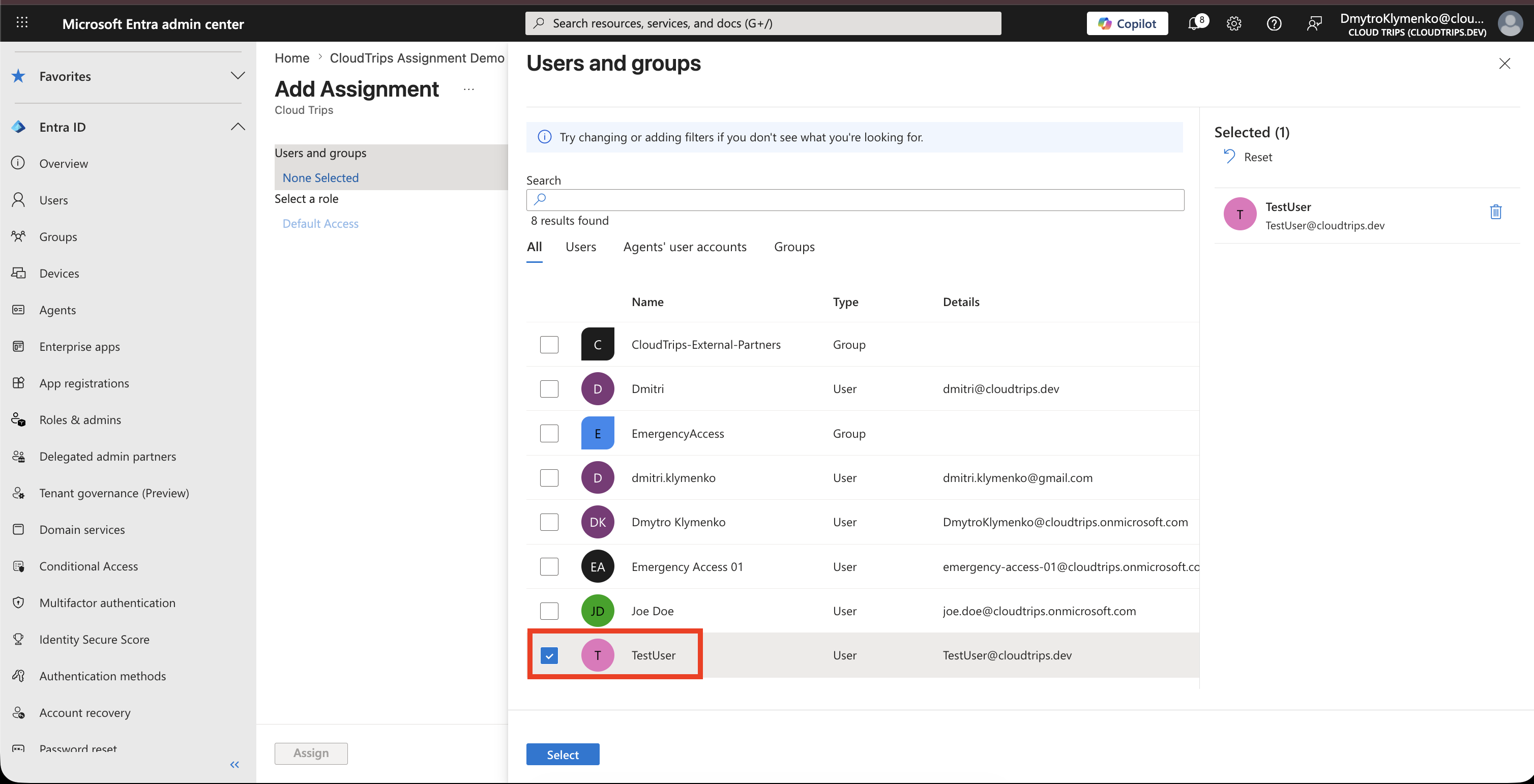
Task: Check the EmergencyAccess group checkbox
Action: (x=549, y=433)
